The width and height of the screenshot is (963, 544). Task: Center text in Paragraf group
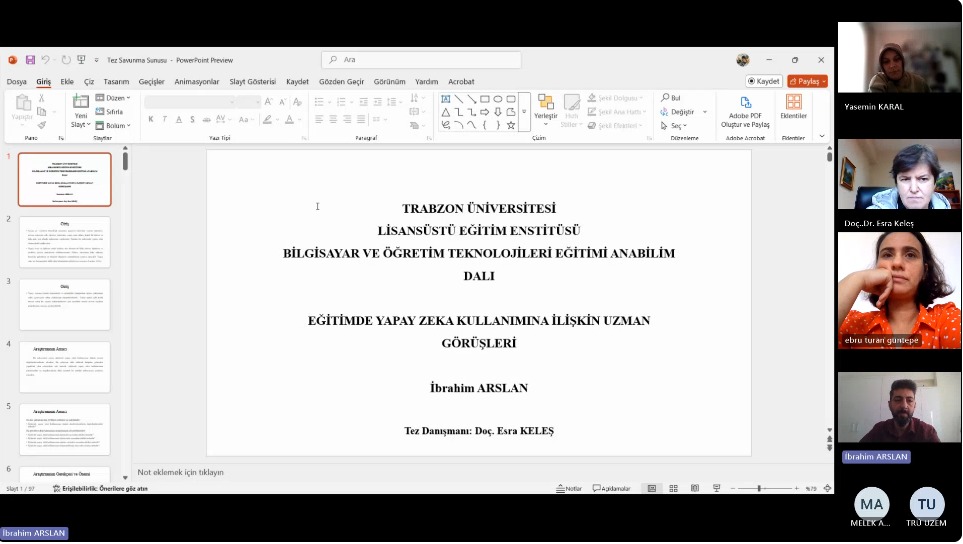(333, 120)
